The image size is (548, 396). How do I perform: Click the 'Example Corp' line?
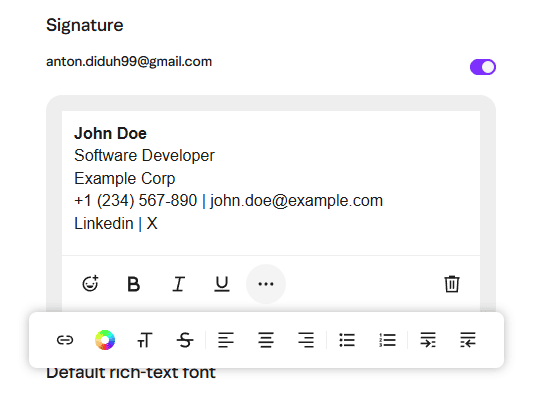click(x=124, y=179)
